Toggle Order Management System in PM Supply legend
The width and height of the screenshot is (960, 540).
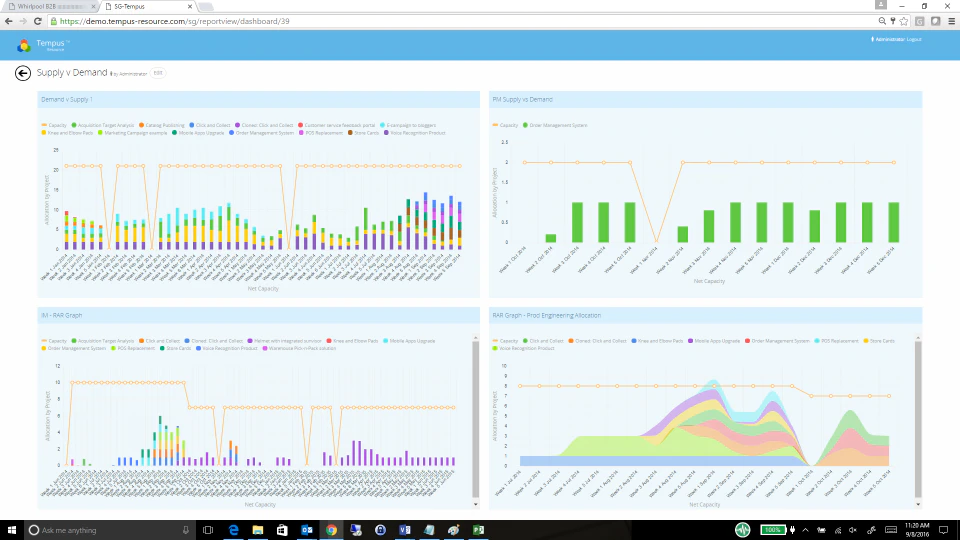(x=555, y=125)
